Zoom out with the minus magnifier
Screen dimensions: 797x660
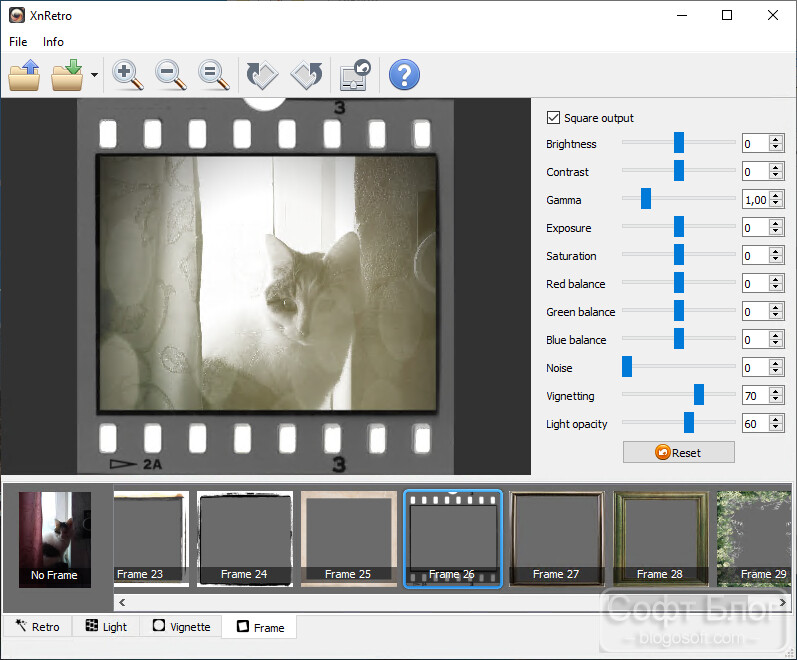coord(171,75)
